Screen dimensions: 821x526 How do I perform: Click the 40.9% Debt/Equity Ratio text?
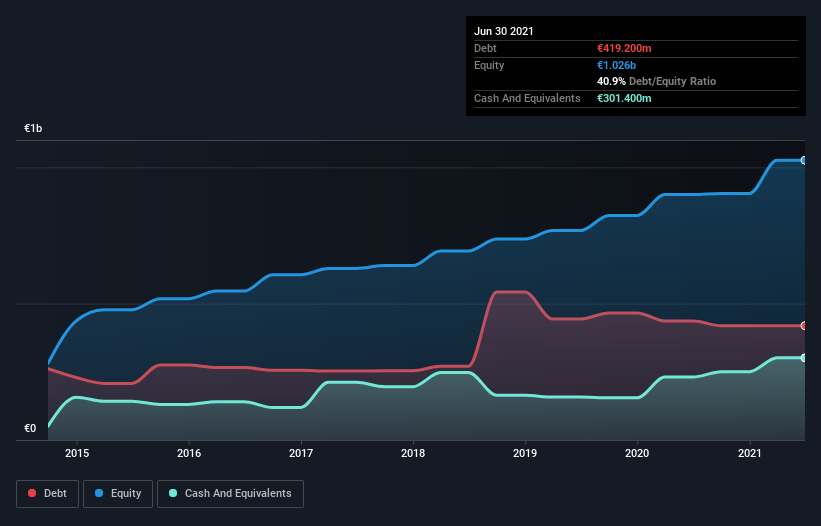tap(657, 81)
